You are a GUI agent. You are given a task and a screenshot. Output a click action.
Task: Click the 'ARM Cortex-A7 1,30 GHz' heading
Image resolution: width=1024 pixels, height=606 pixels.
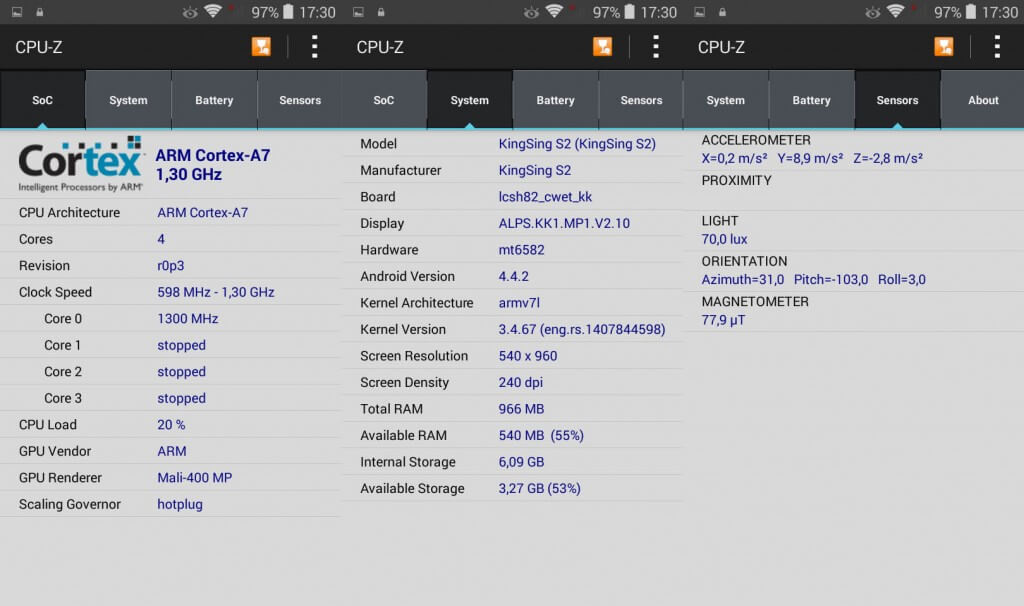212,165
